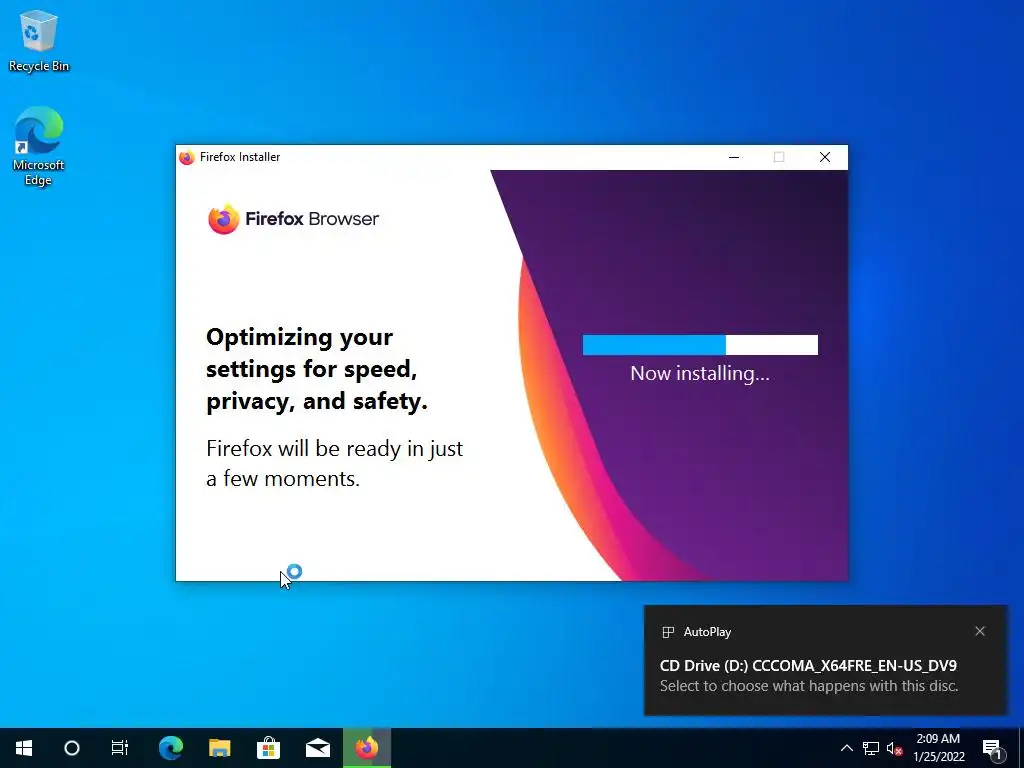Select the Microsoft Edge desktop shortcut
Viewport: 1024px width, 768px height.
coord(39,146)
